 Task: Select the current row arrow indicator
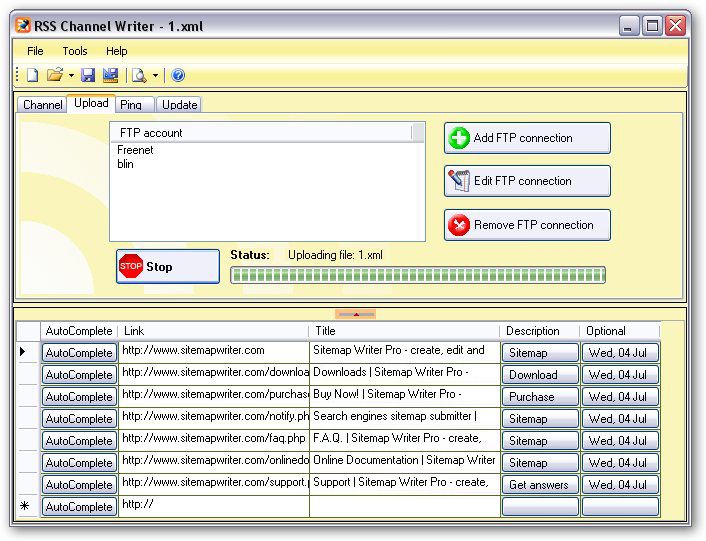[x=28, y=352]
